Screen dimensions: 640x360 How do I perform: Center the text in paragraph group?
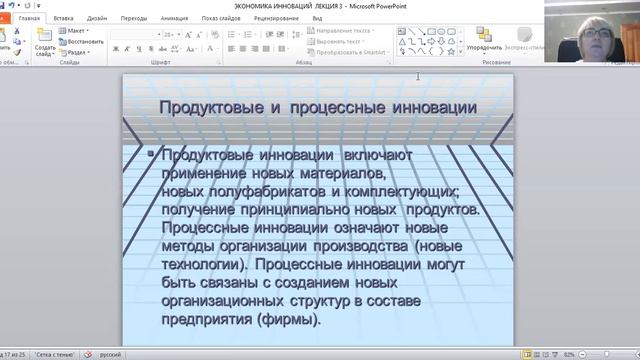243,49
